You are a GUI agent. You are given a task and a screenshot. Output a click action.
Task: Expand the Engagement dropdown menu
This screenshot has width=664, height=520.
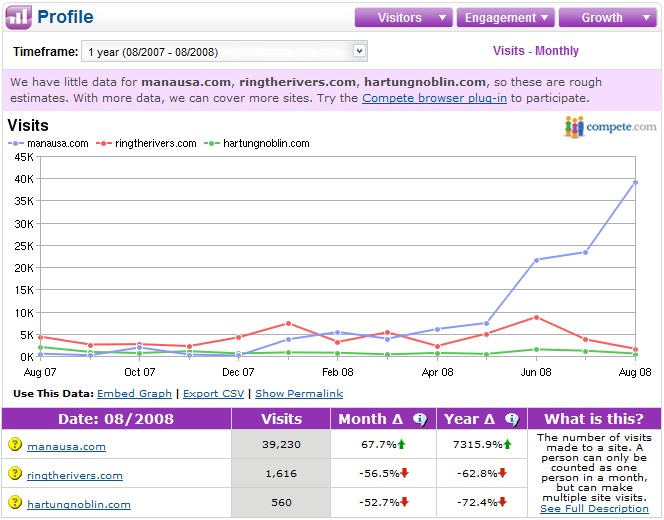click(505, 17)
